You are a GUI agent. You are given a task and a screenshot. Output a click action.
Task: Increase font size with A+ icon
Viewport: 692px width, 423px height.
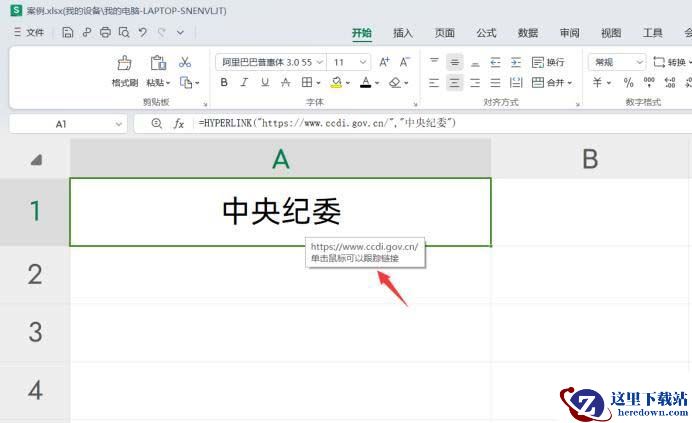[x=384, y=62]
